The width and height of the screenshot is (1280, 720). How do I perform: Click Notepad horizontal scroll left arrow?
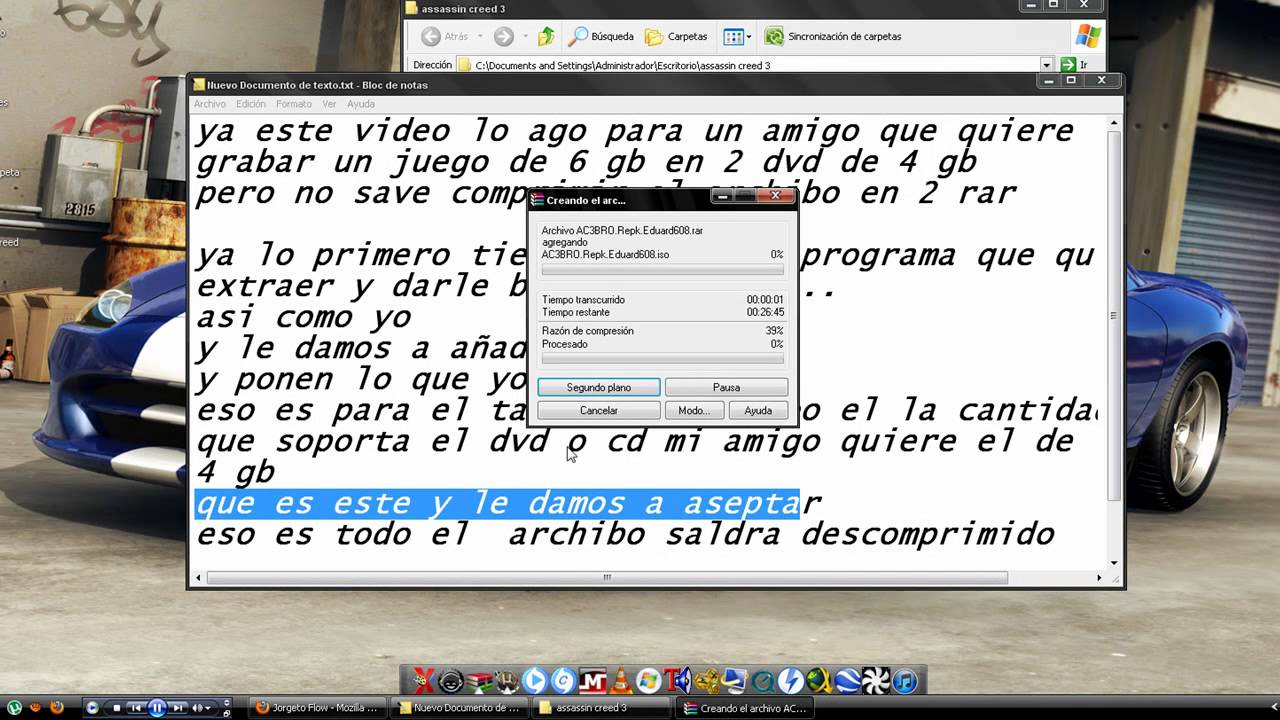(199, 577)
